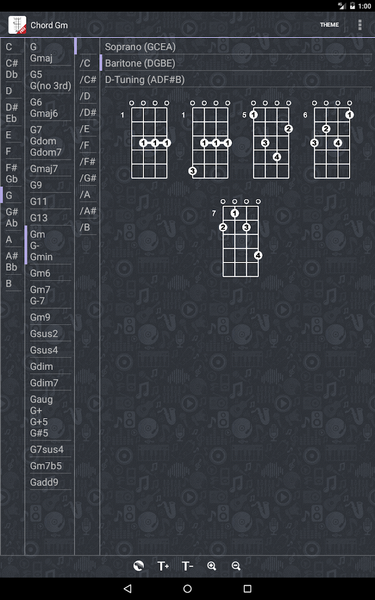Choose root note A# Bb
The width and height of the screenshot is (375, 600).
pyautogui.click(x=12, y=261)
